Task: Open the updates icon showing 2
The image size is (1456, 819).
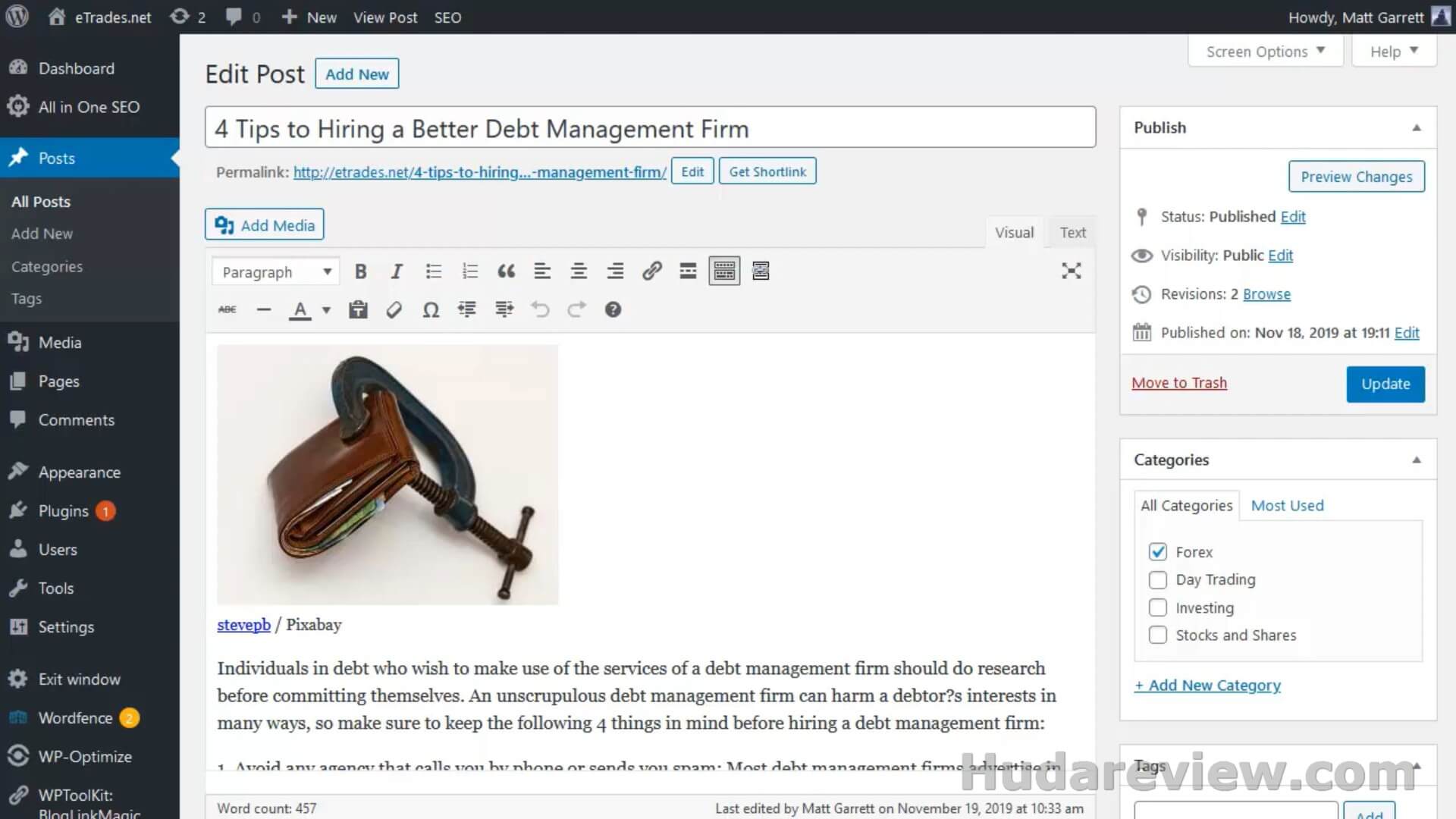Action: (x=187, y=17)
